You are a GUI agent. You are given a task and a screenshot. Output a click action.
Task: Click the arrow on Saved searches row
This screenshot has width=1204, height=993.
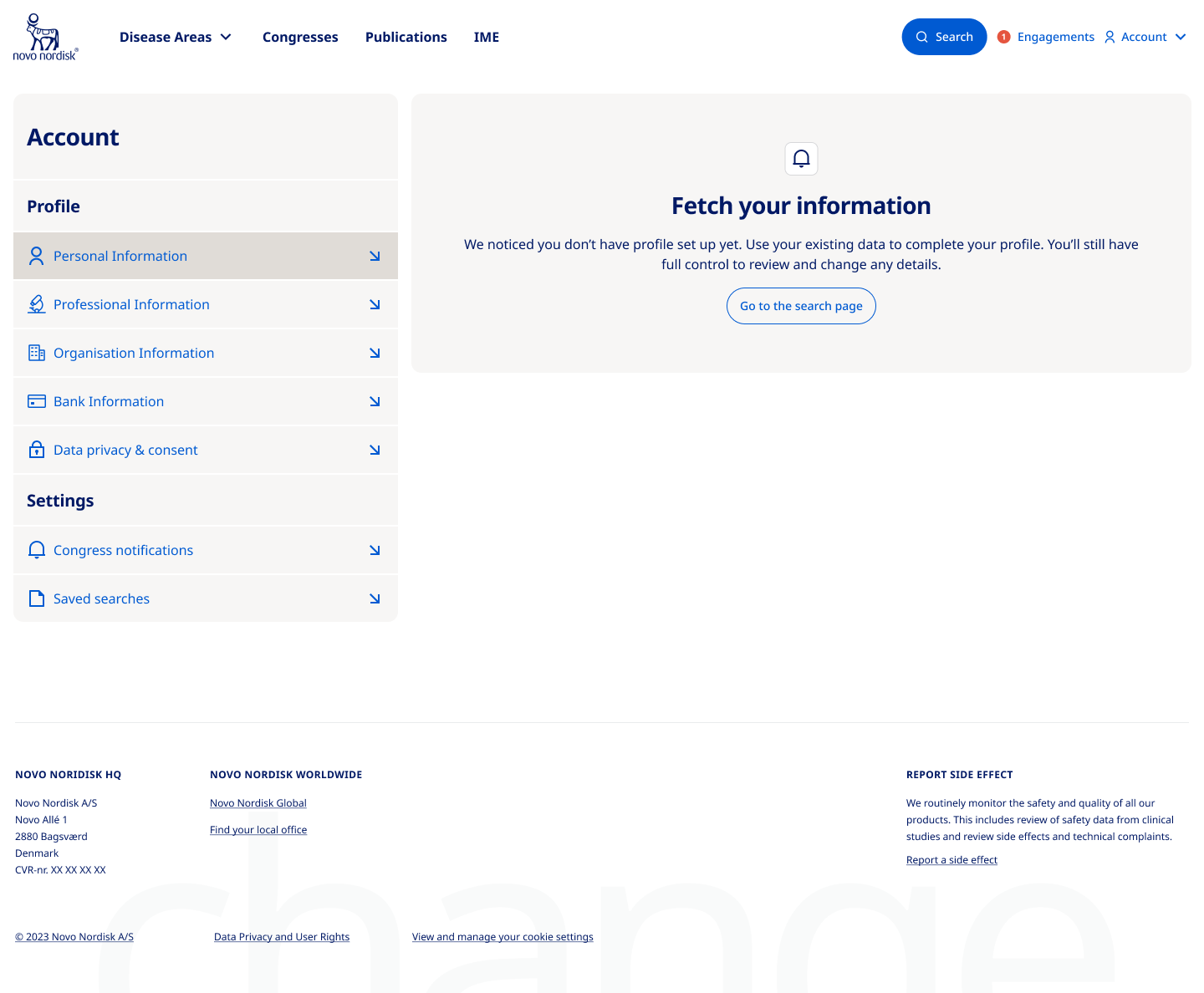click(x=375, y=598)
